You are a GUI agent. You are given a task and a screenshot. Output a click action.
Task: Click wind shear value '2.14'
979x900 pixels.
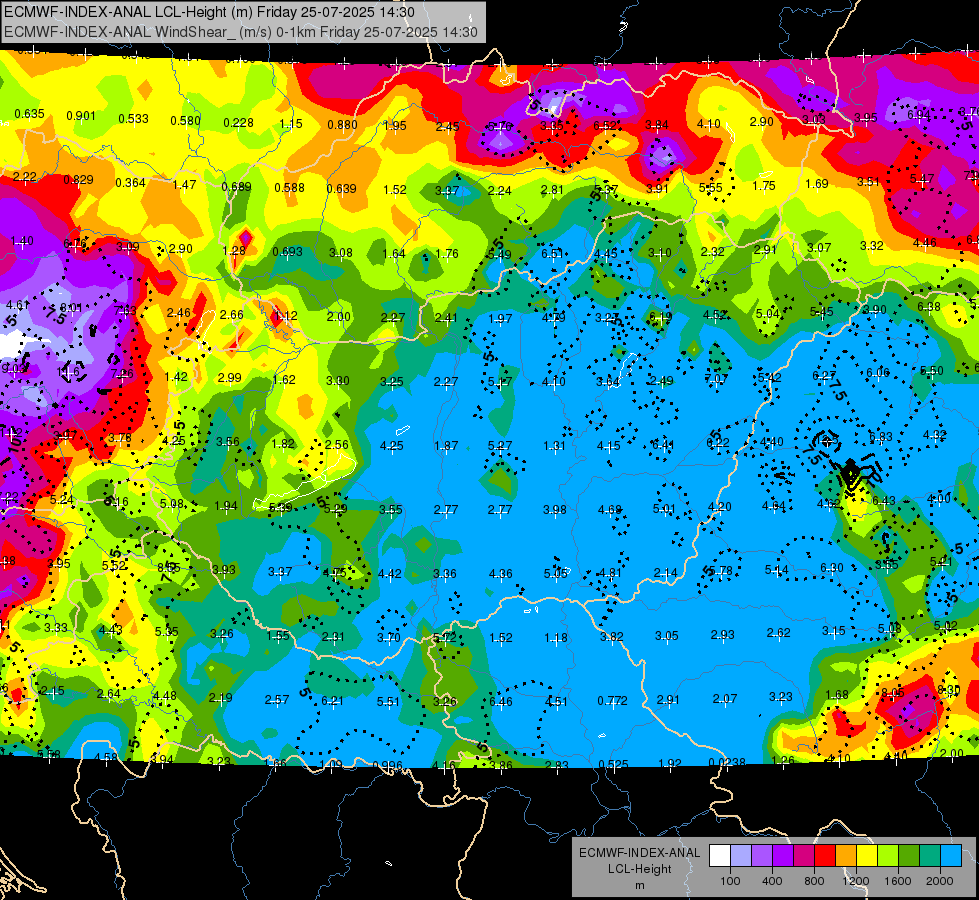click(x=665, y=572)
